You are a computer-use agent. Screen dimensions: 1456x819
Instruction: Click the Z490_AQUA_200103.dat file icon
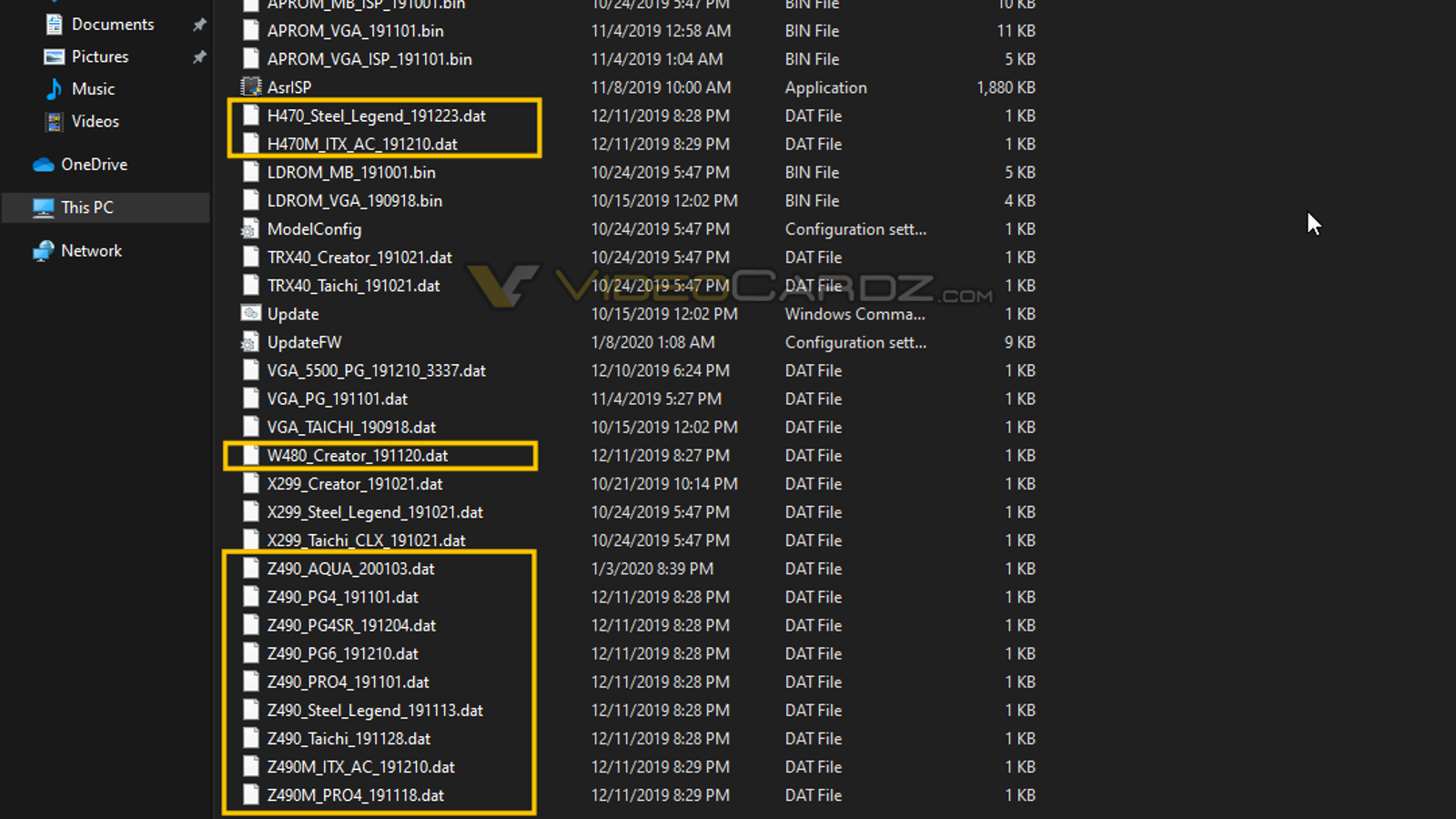pyautogui.click(x=251, y=569)
